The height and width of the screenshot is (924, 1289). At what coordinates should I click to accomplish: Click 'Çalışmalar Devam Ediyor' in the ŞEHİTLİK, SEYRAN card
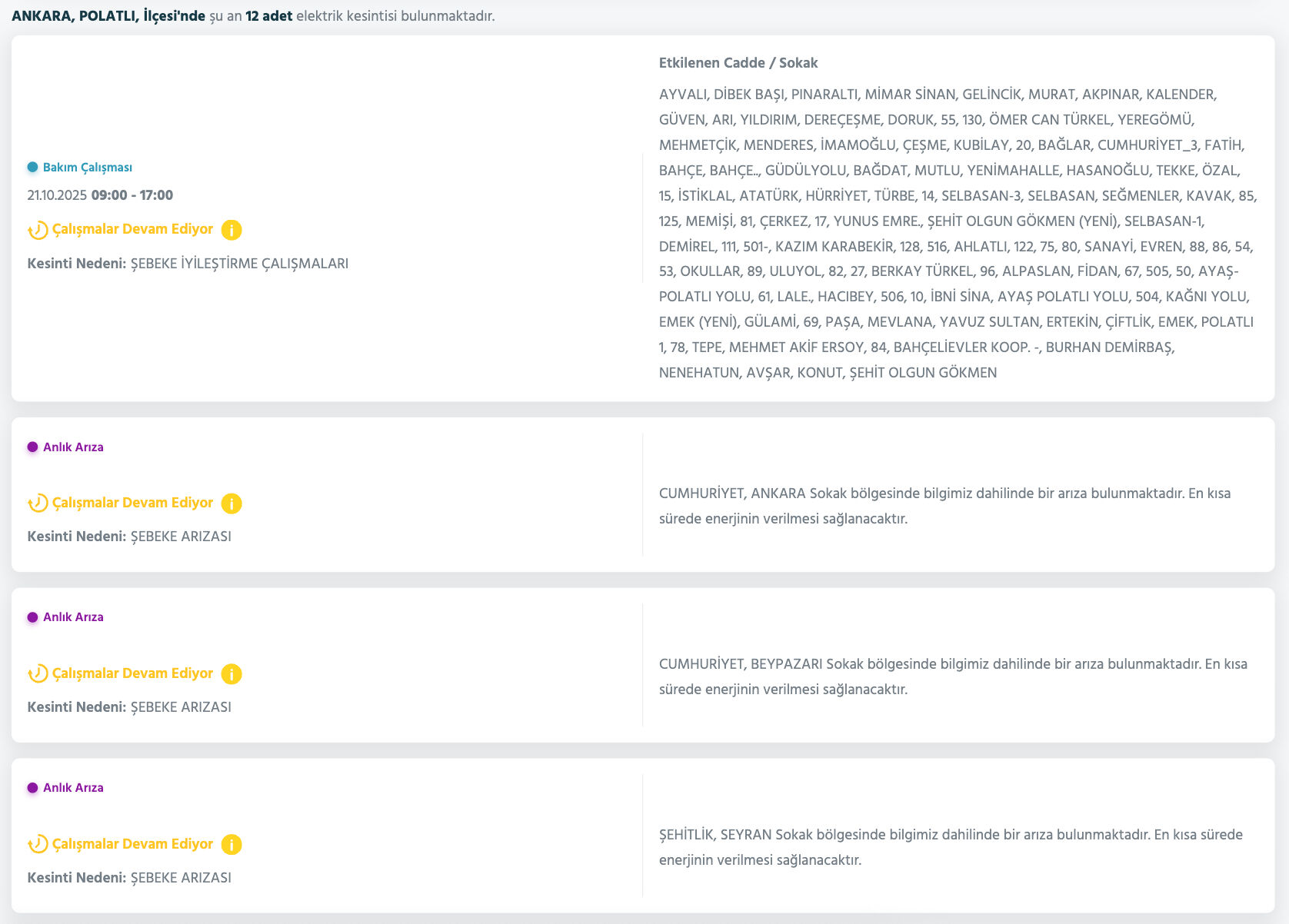pos(132,844)
